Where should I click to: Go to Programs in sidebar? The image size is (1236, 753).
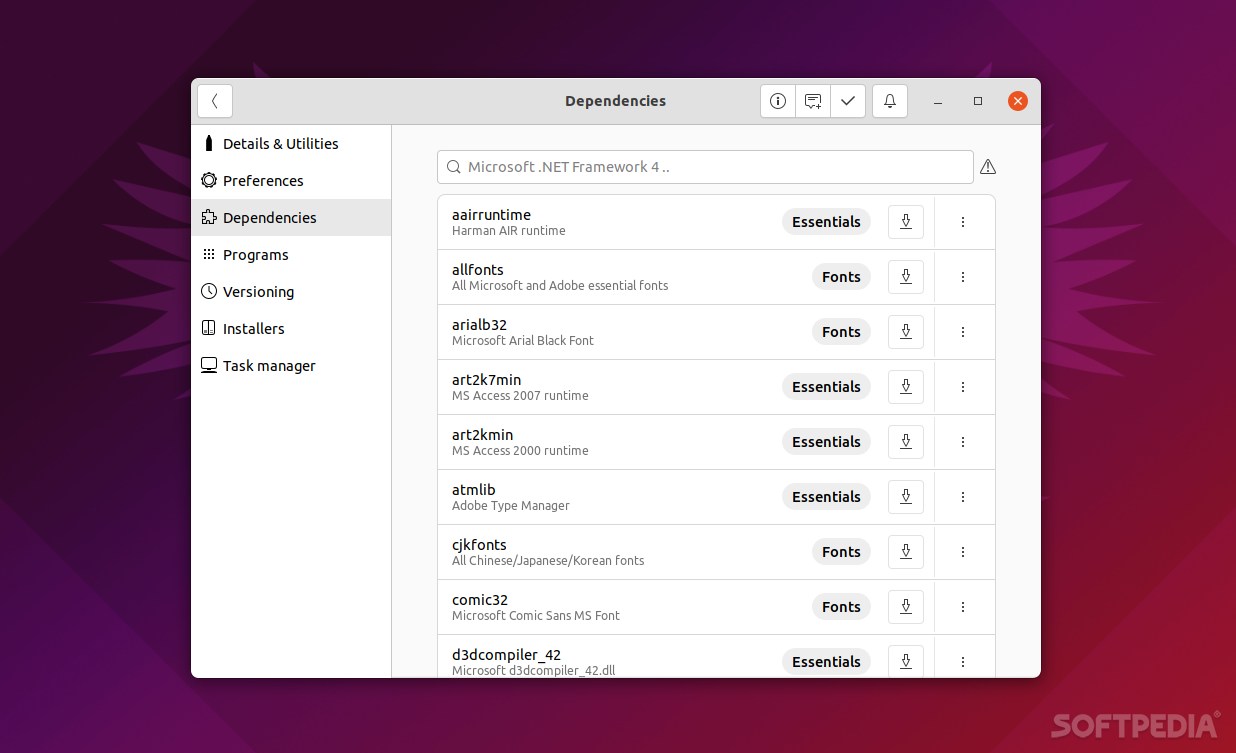291,255
